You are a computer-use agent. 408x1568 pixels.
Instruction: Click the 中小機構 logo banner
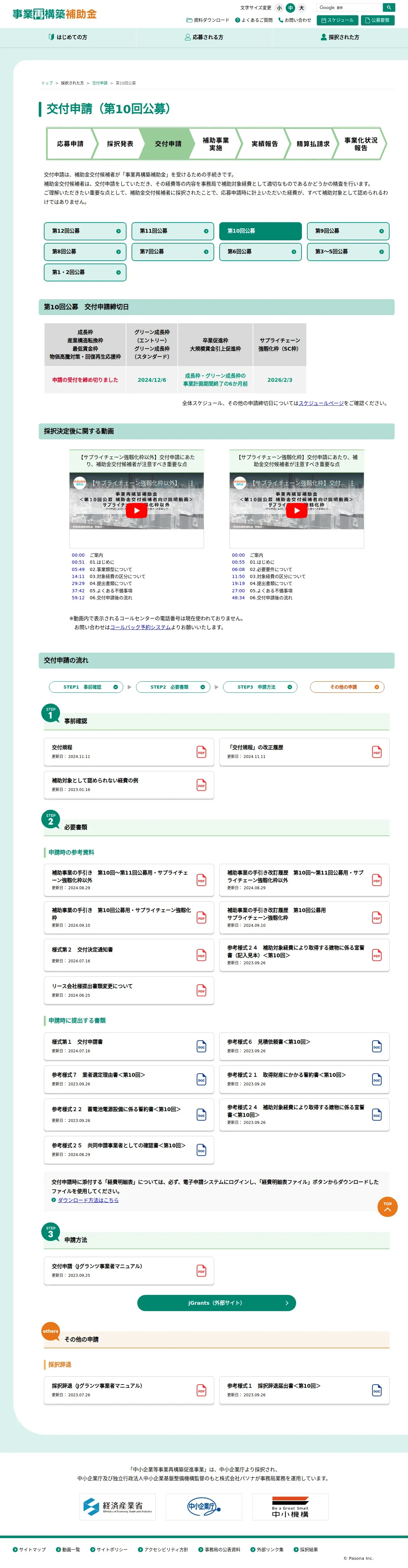(290, 1507)
